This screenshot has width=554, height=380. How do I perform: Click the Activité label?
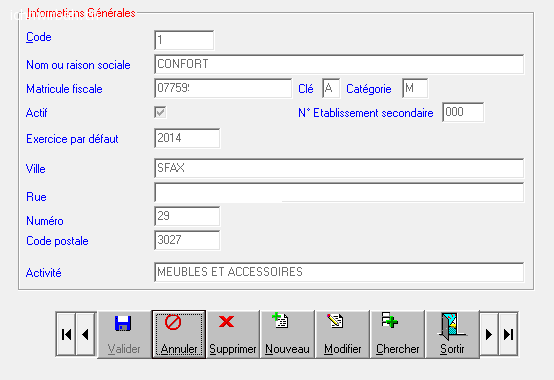point(43,273)
